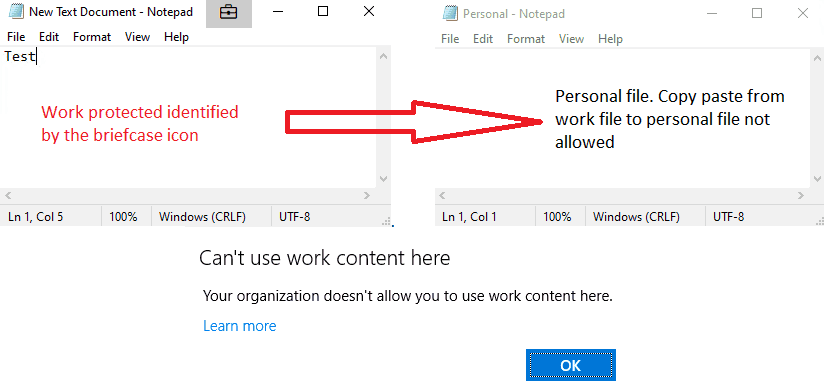Close the Personal Notepad window
The height and width of the screenshot is (388, 824).
pos(803,13)
